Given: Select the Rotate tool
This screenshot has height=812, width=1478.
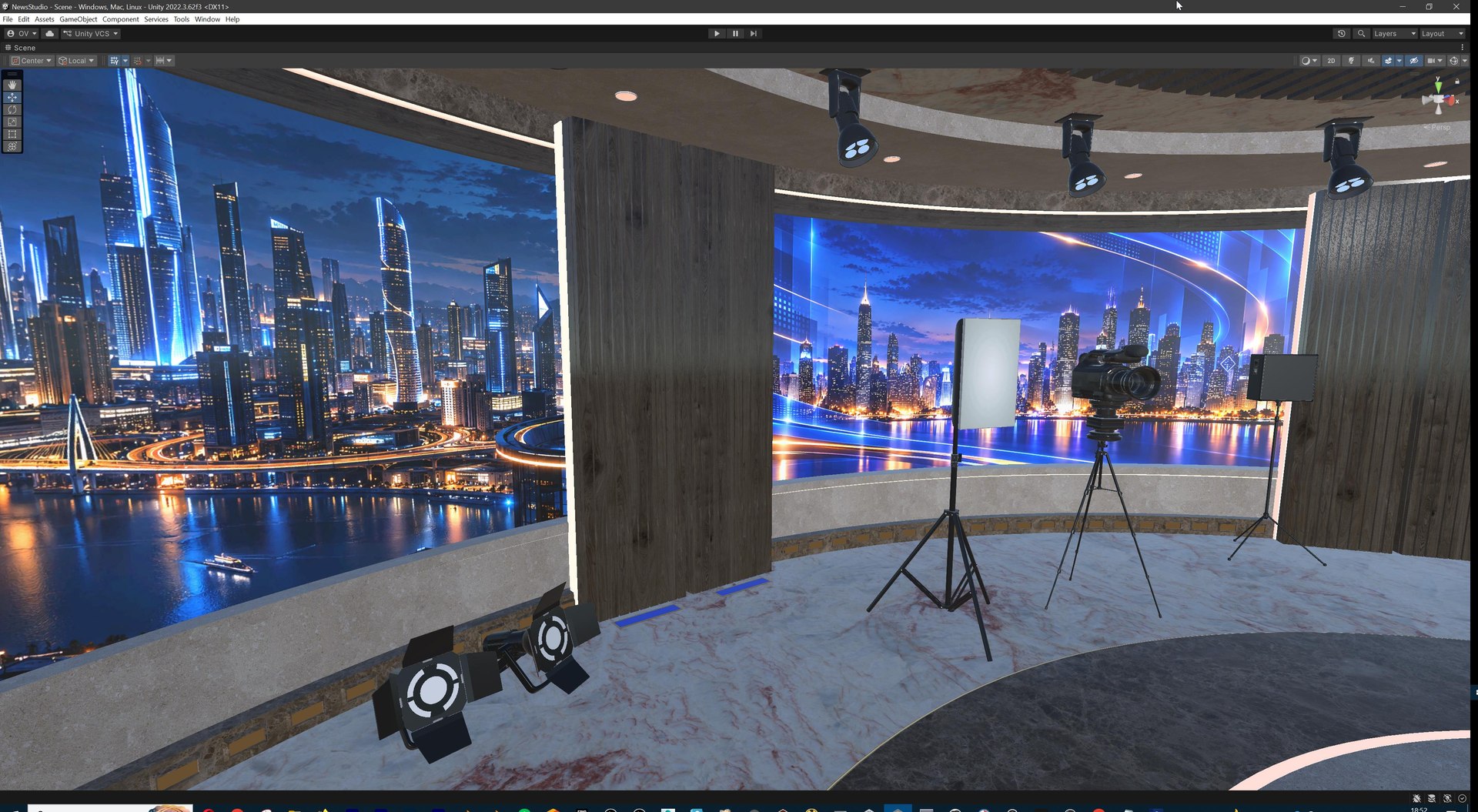Looking at the screenshot, I should click(12, 110).
